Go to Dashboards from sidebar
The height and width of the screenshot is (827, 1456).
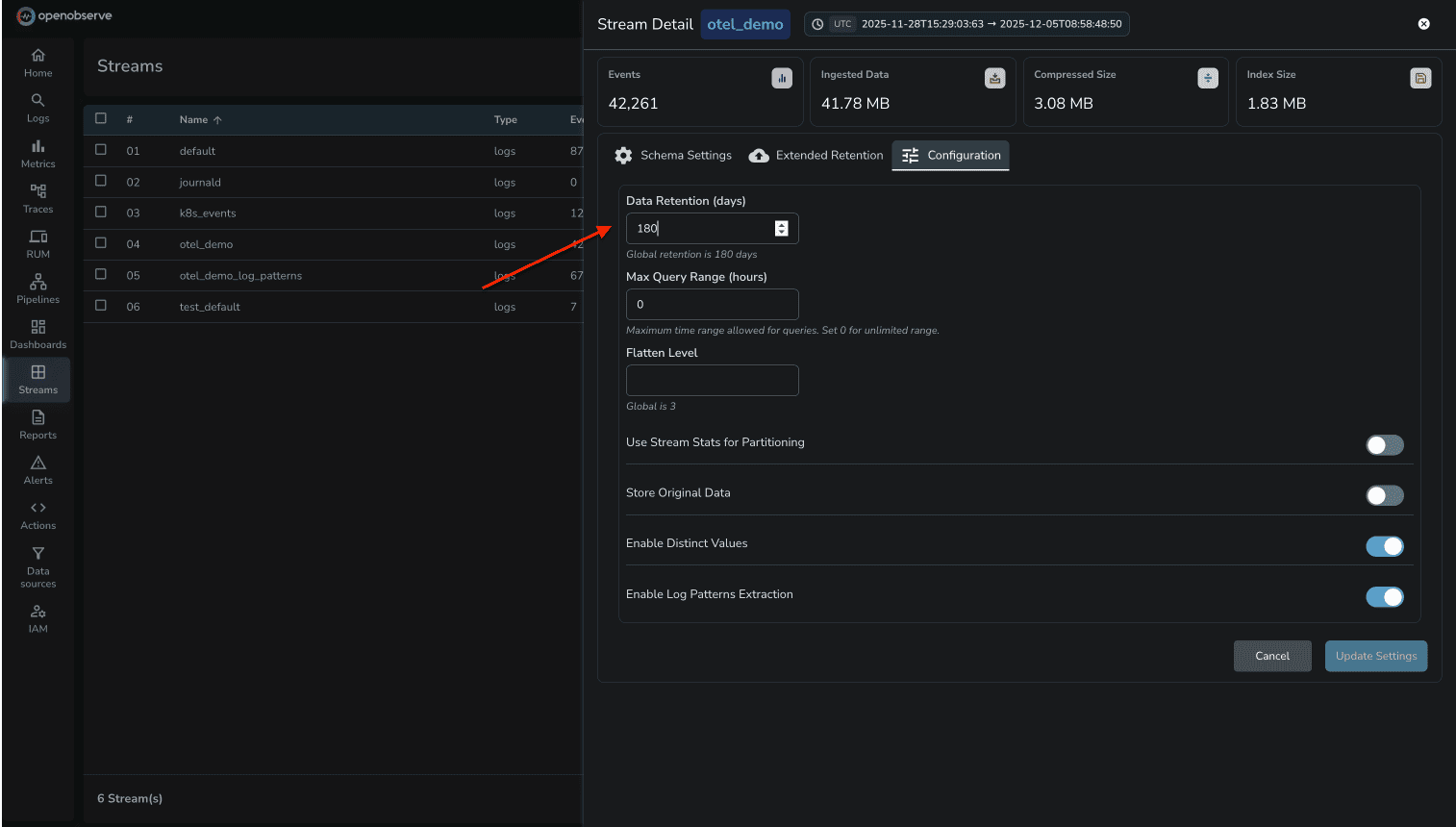tap(38, 335)
